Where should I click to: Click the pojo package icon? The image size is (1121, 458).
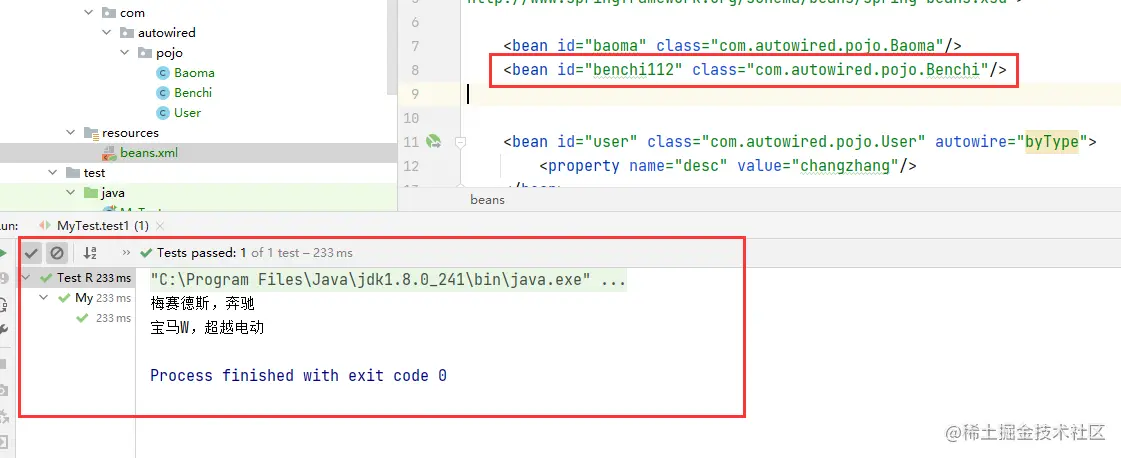point(145,53)
